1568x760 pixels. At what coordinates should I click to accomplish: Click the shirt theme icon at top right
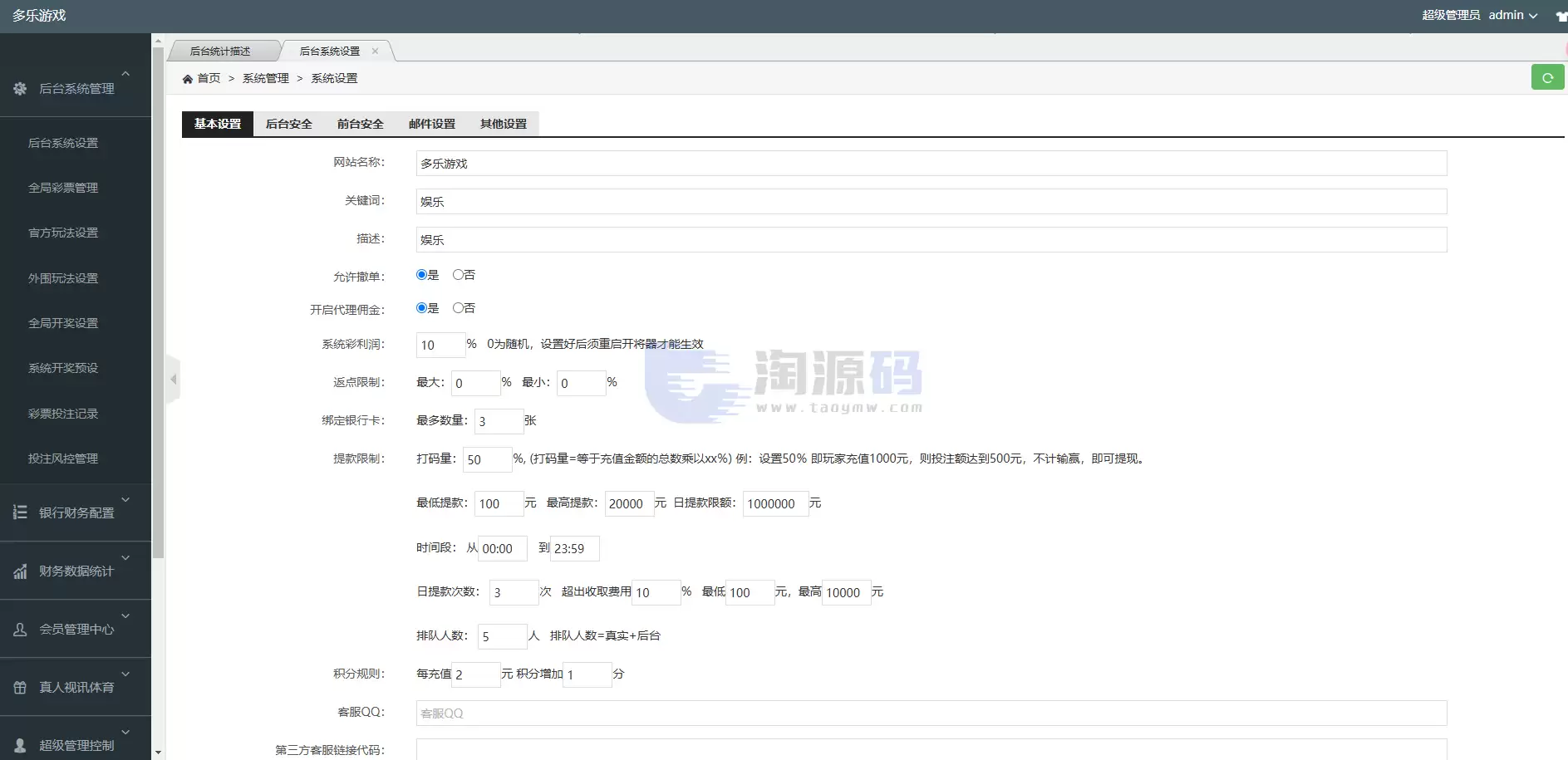[x=1561, y=16]
